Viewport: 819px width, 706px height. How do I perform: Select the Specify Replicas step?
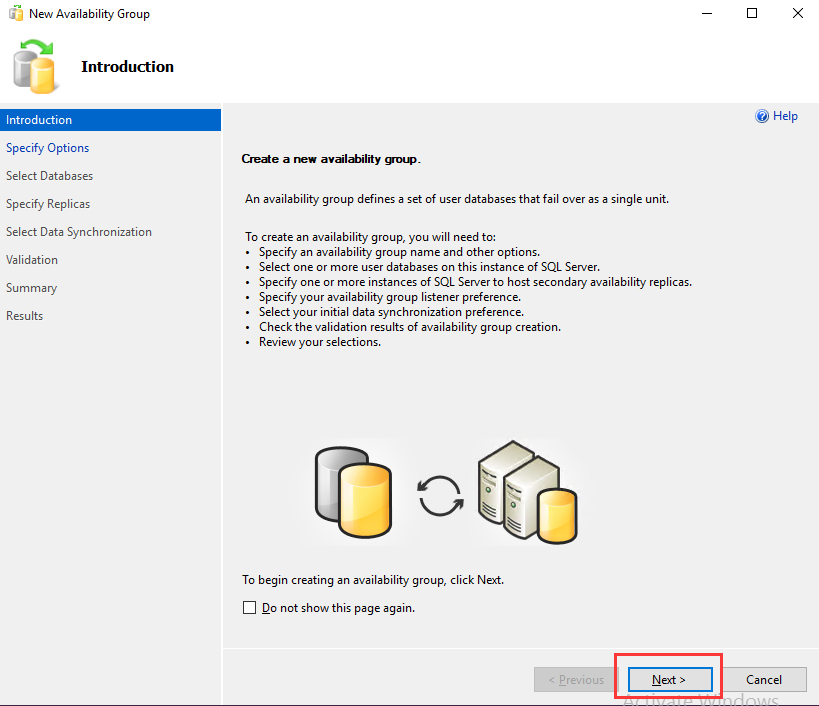point(48,204)
